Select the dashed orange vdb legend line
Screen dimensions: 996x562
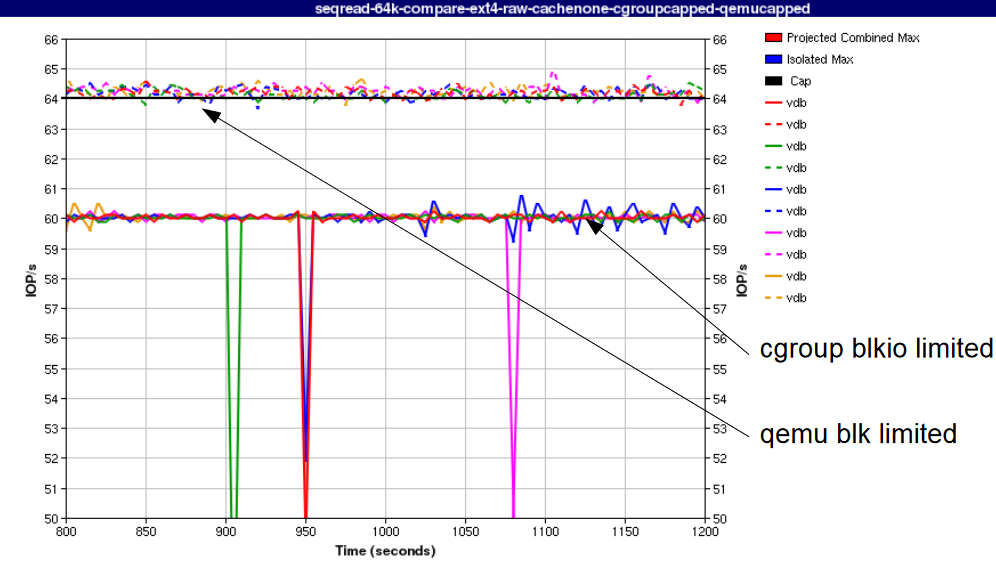772,298
